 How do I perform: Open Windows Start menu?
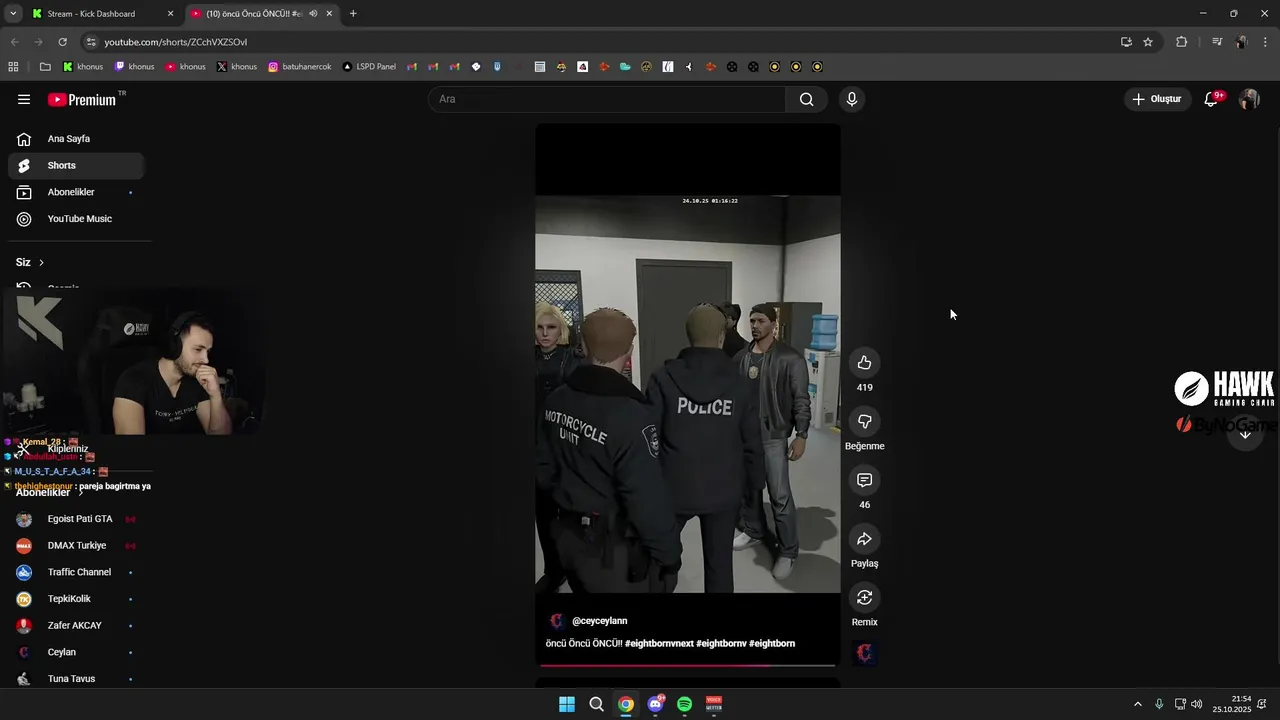[x=567, y=704]
